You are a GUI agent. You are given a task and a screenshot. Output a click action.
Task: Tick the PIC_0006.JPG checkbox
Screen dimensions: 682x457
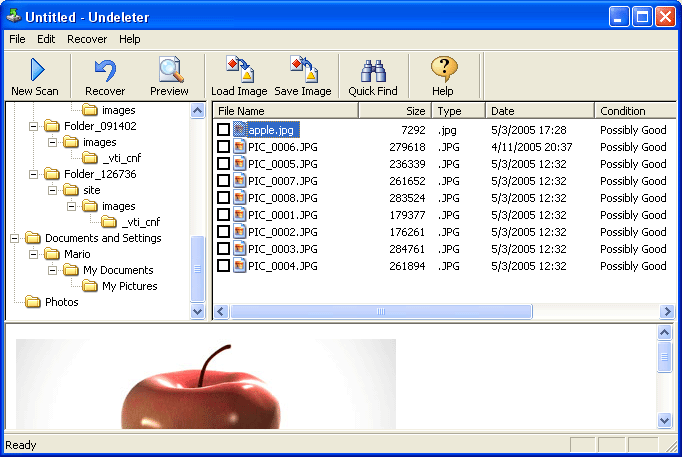click(223, 147)
